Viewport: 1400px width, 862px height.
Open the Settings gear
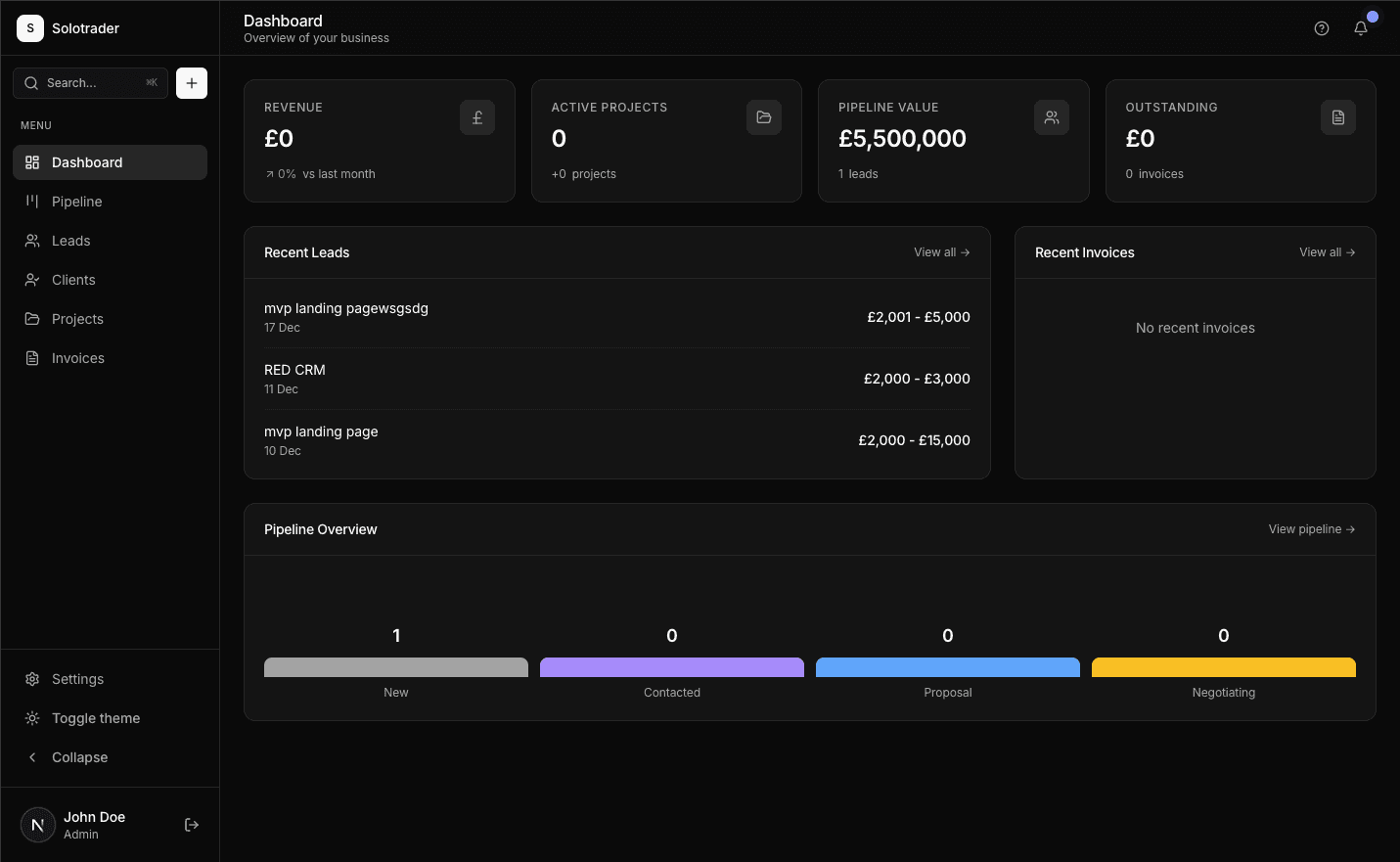click(x=32, y=678)
